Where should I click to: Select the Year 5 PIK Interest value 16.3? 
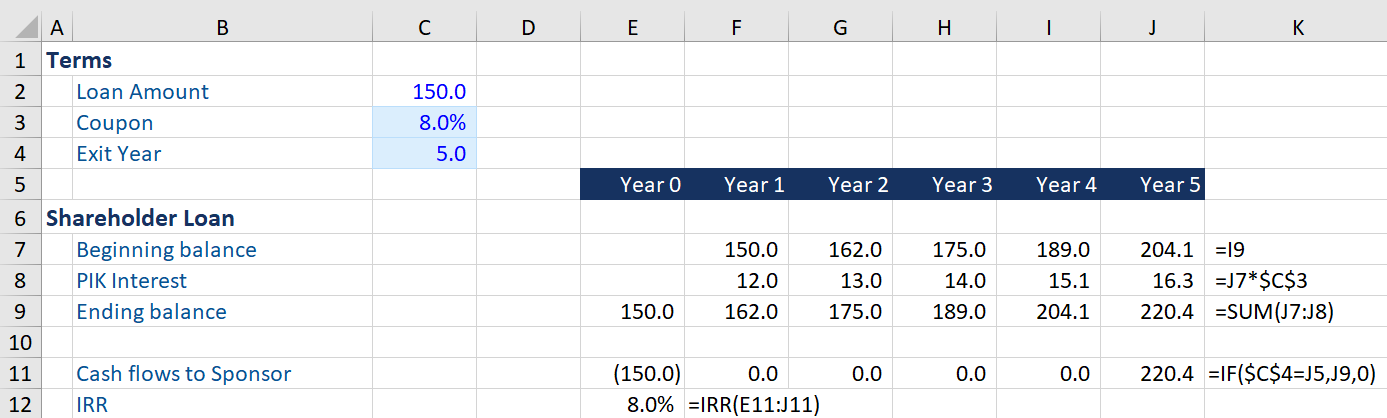[1152, 281]
